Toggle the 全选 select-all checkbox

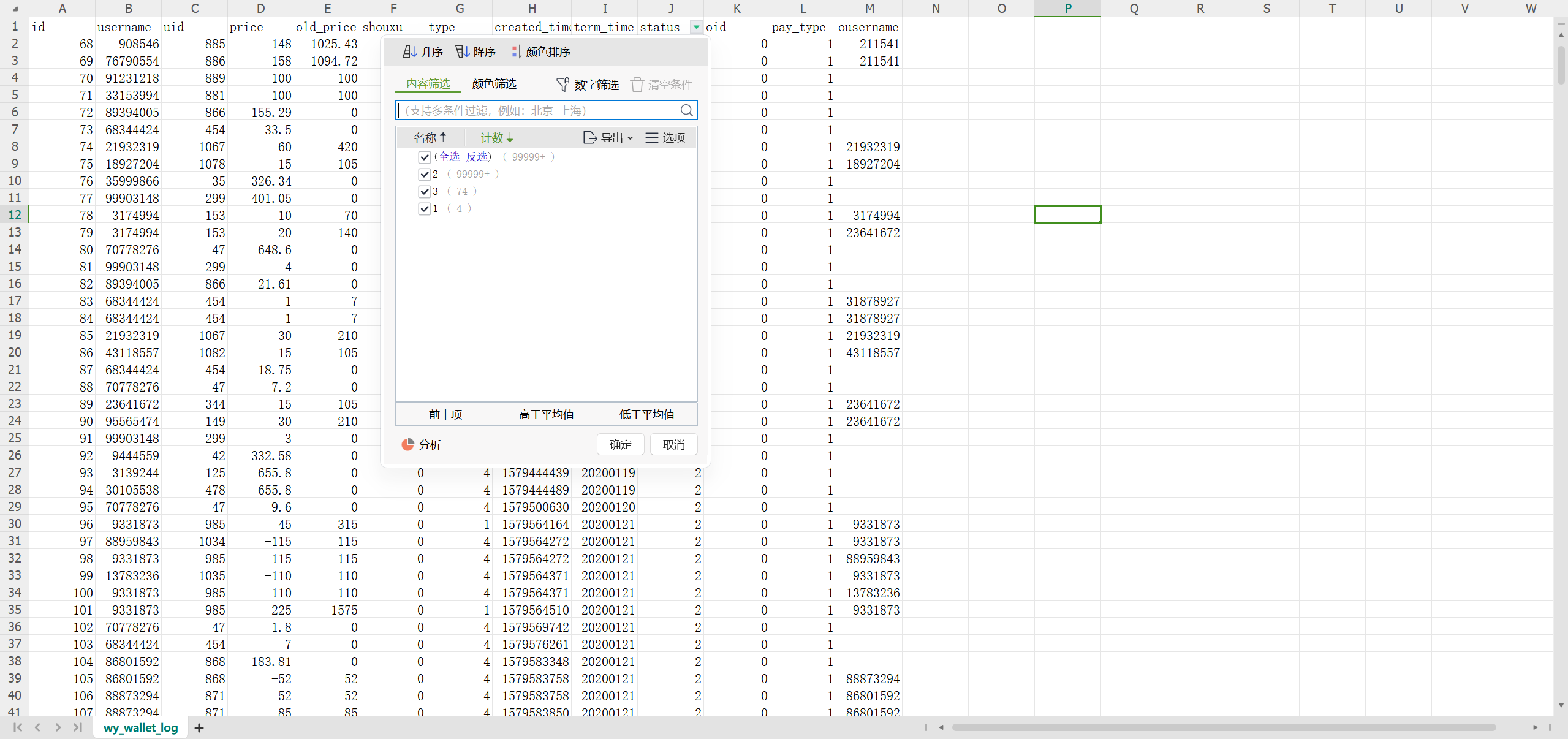coord(424,157)
